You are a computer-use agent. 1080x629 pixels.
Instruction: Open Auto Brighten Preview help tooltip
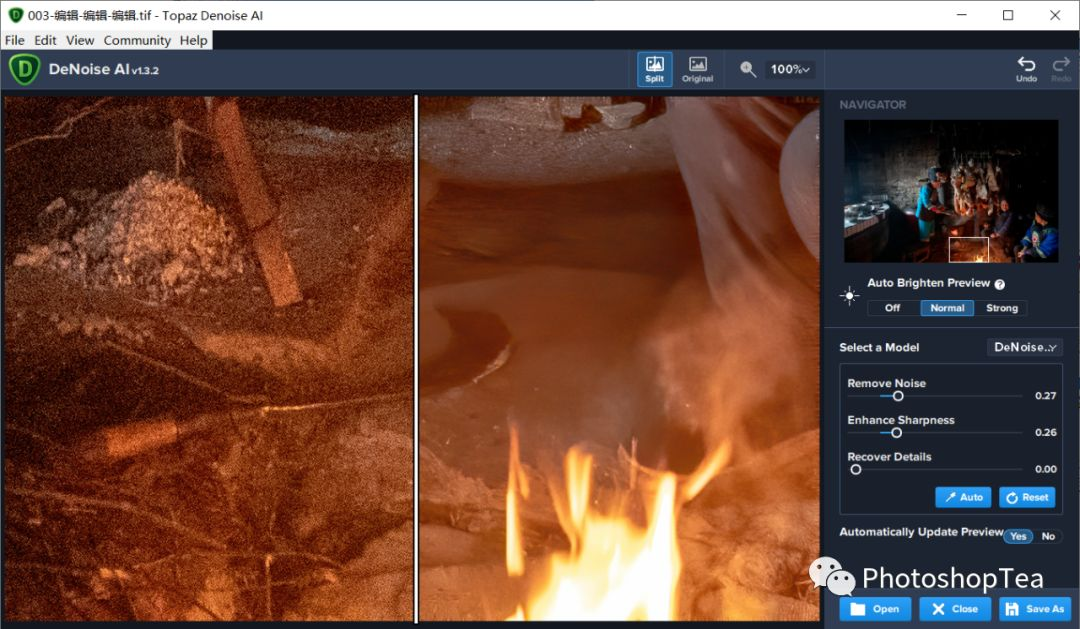click(999, 284)
